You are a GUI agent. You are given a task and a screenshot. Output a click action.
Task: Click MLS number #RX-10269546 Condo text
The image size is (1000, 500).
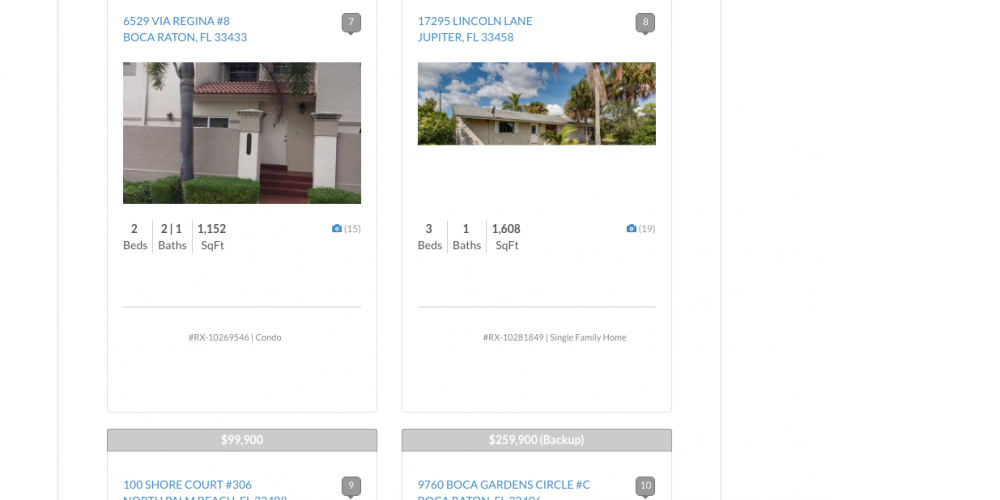[235, 338]
